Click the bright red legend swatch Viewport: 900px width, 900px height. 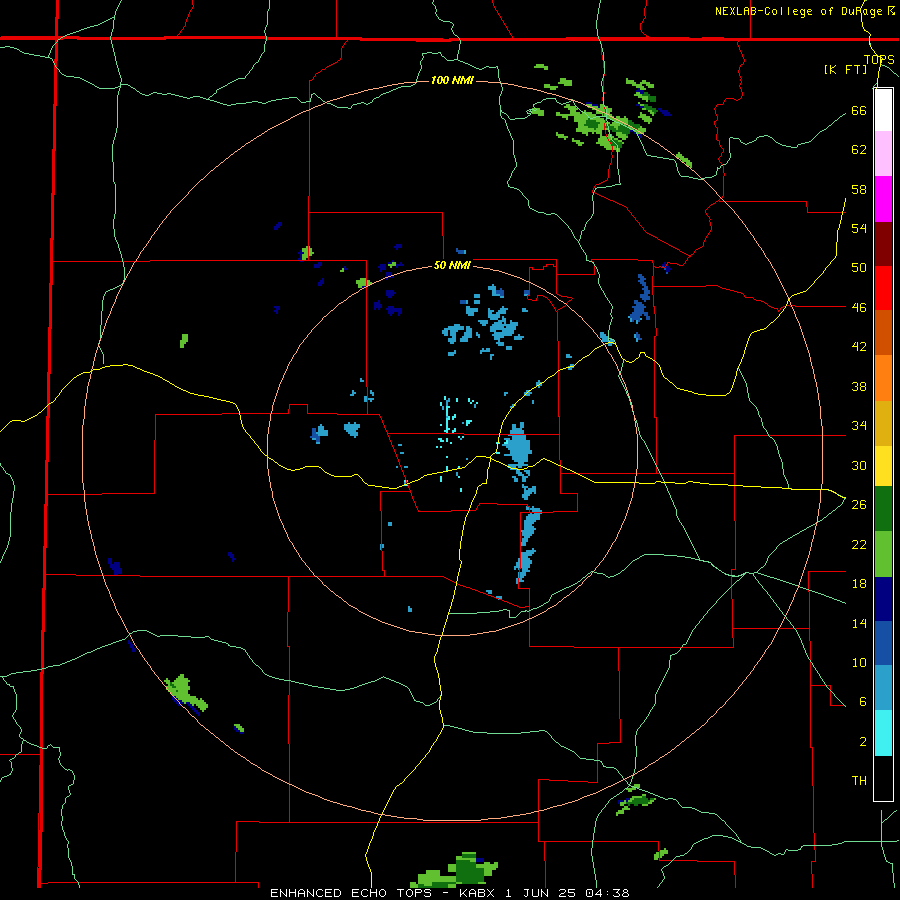[883, 288]
